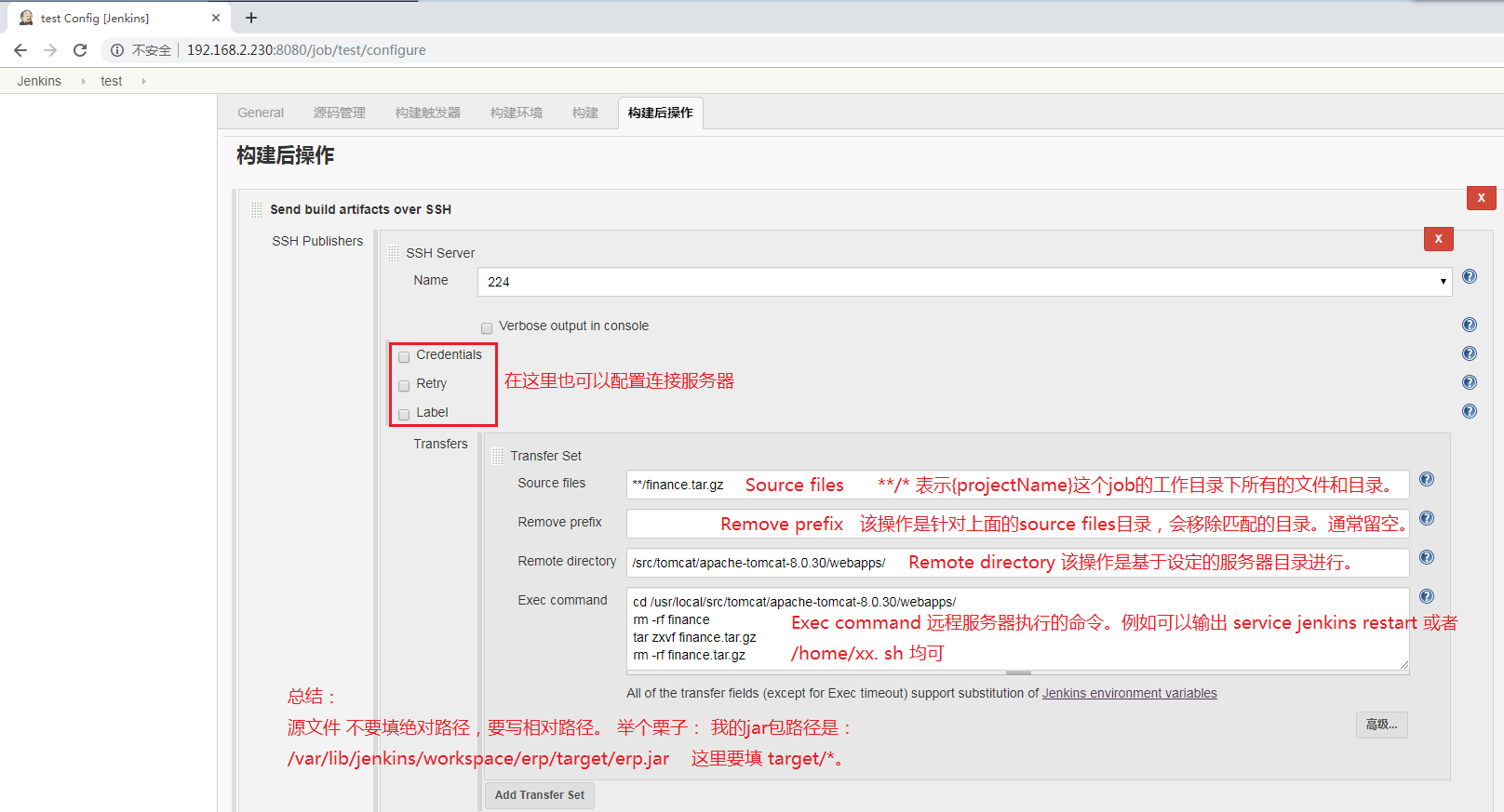Click the browser forward arrow
1504x812 pixels.
(50, 50)
